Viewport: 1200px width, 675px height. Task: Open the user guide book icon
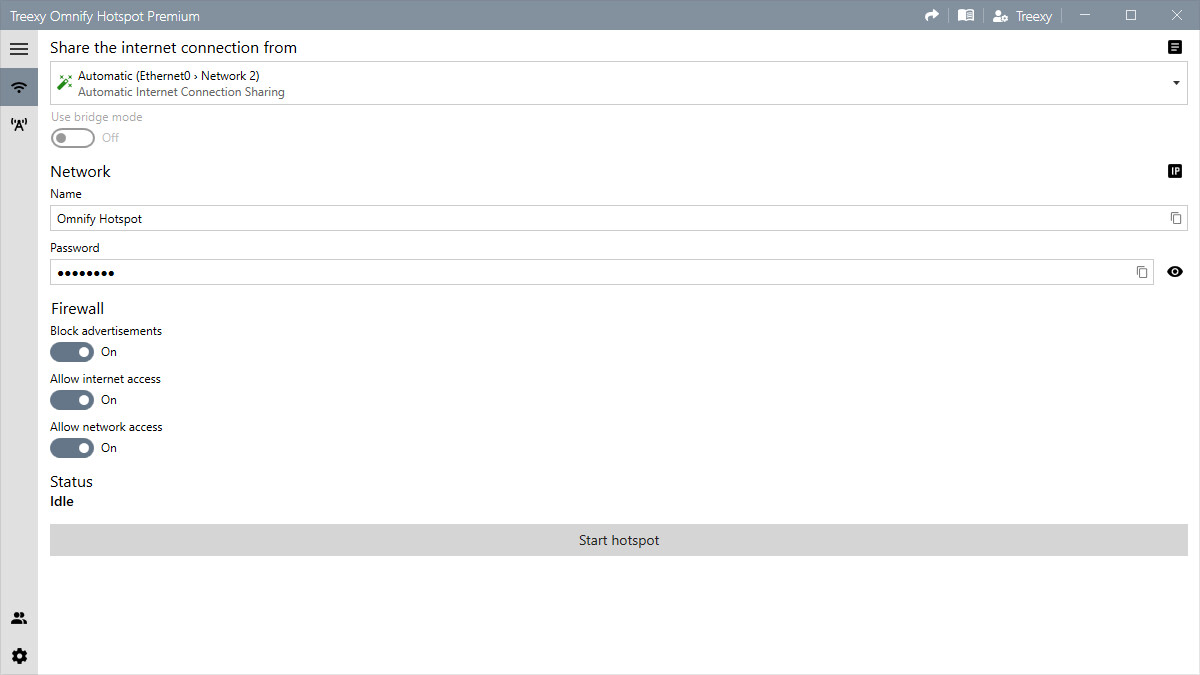pos(965,15)
